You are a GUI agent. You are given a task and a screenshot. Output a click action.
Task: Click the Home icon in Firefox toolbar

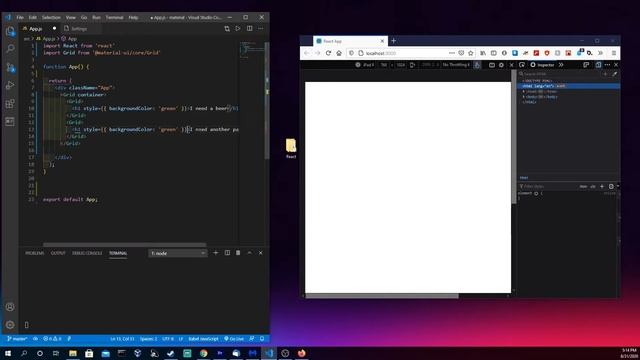(339, 53)
